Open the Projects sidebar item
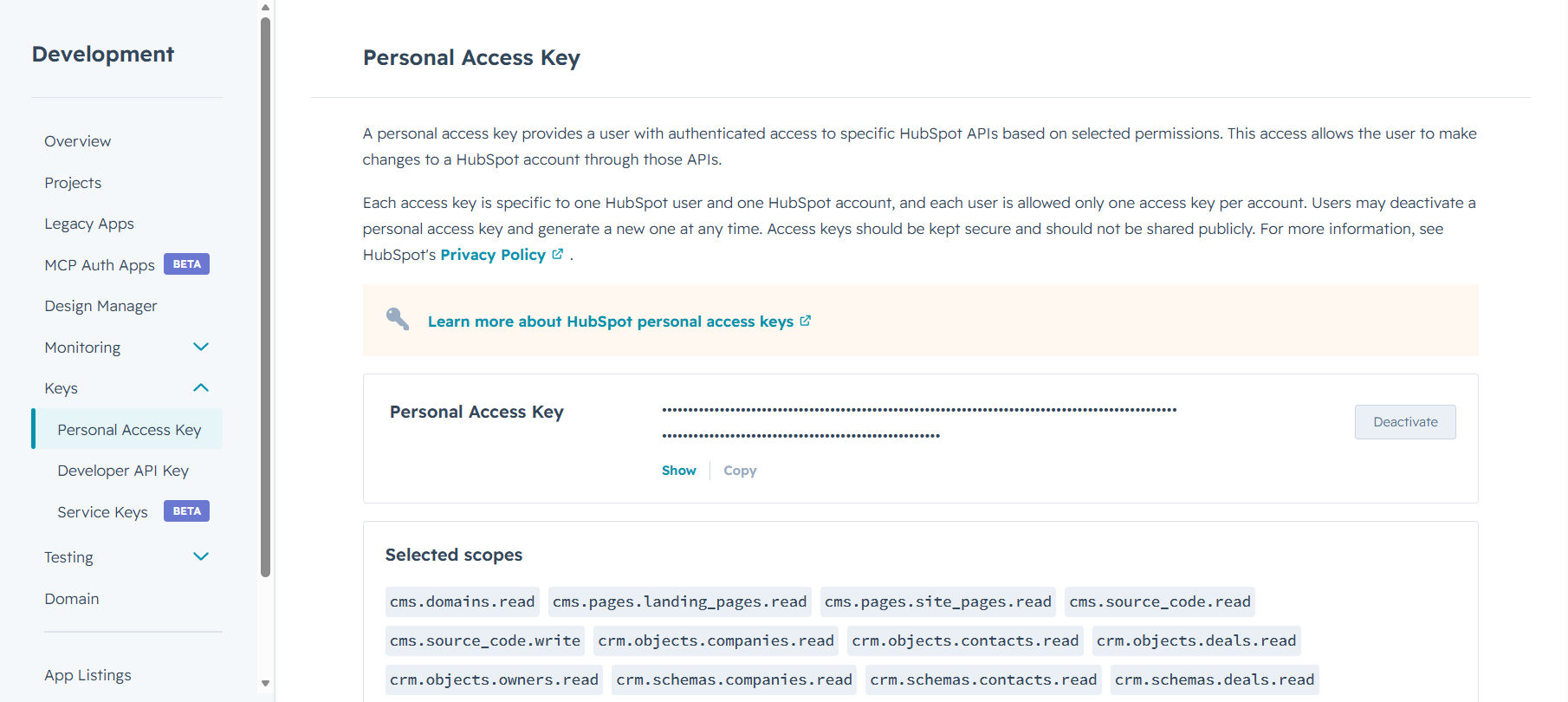This screenshot has width=1568, height=702. (73, 183)
